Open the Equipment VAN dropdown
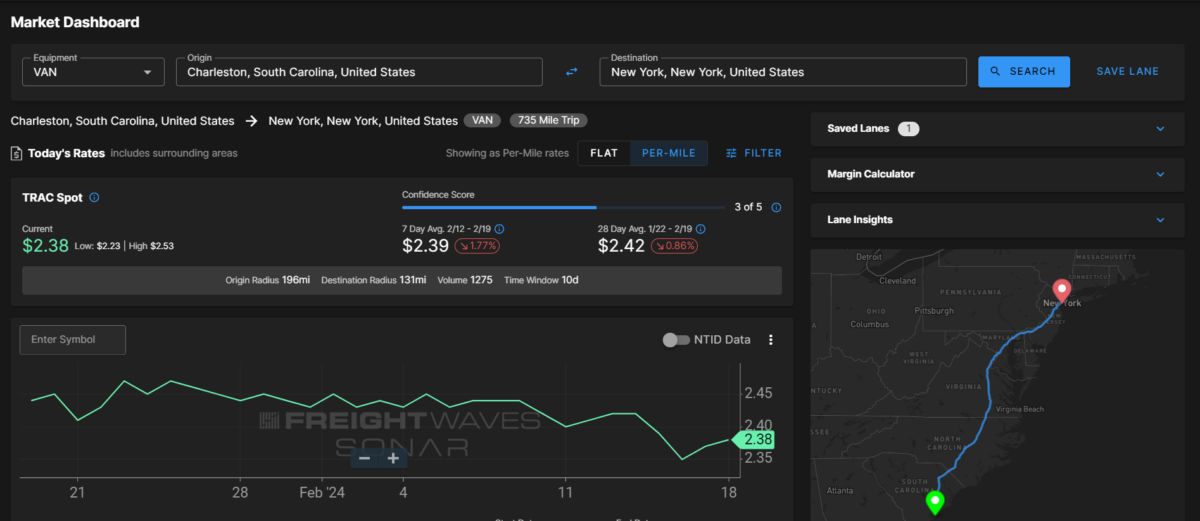 (x=93, y=72)
